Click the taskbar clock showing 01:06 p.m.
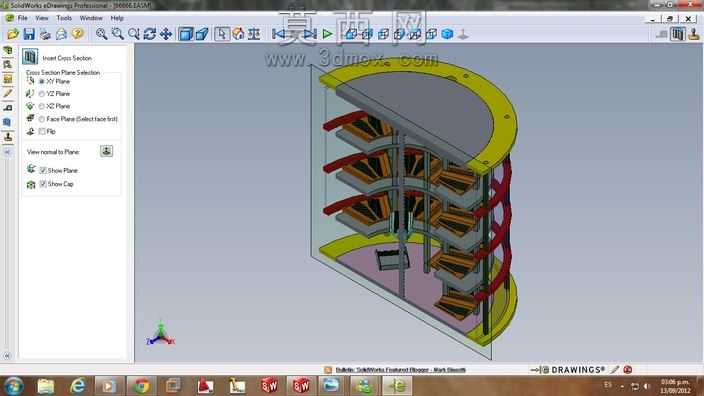Screen dimensions: 704x396 pos(675,386)
